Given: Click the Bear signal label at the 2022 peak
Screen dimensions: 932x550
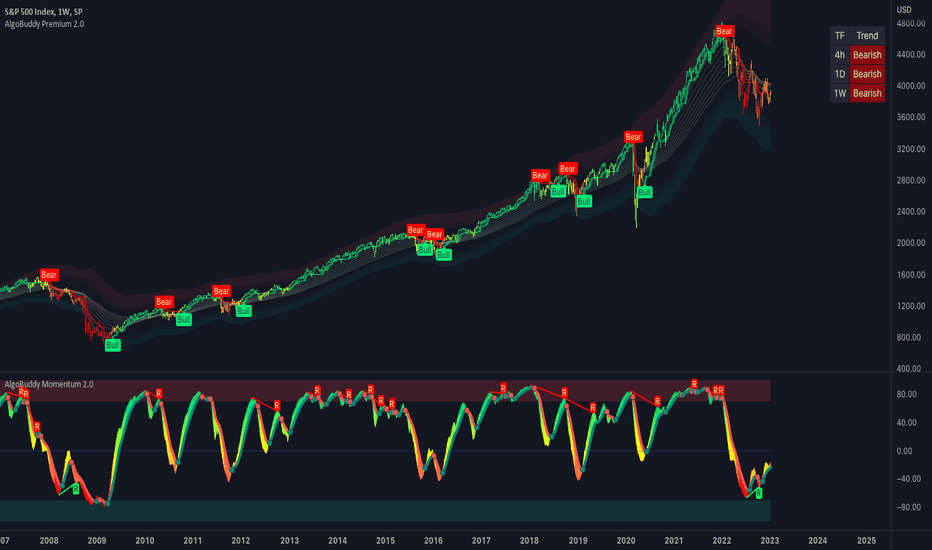Looking at the screenshot, I should 725,31.
